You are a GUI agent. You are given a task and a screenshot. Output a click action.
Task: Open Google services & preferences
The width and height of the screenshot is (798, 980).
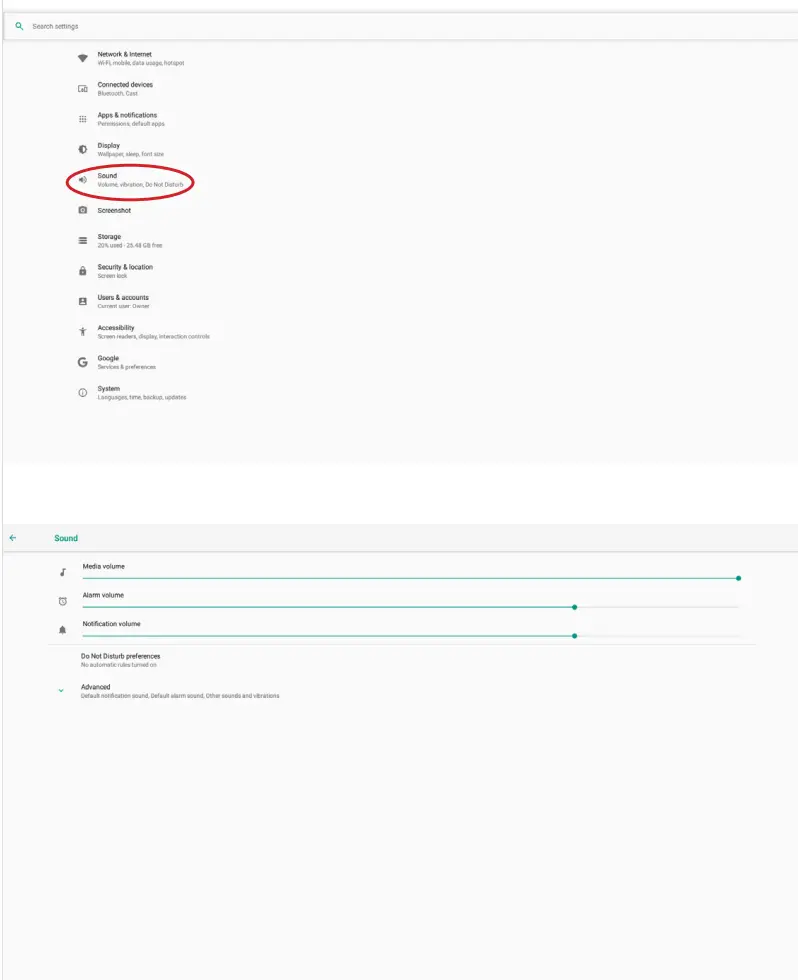[126, 362]
